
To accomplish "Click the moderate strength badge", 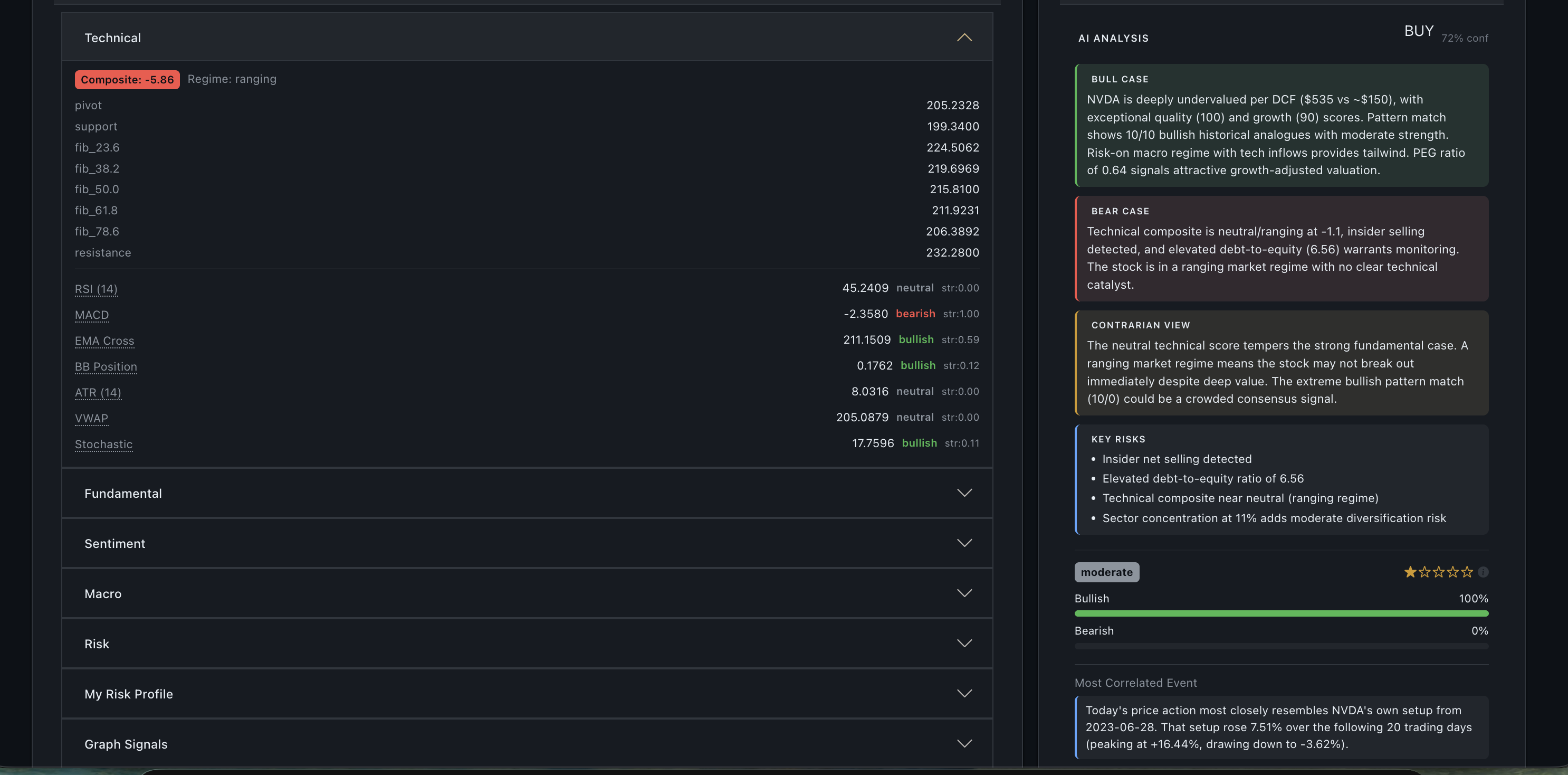I will (x=1106, y=572).
